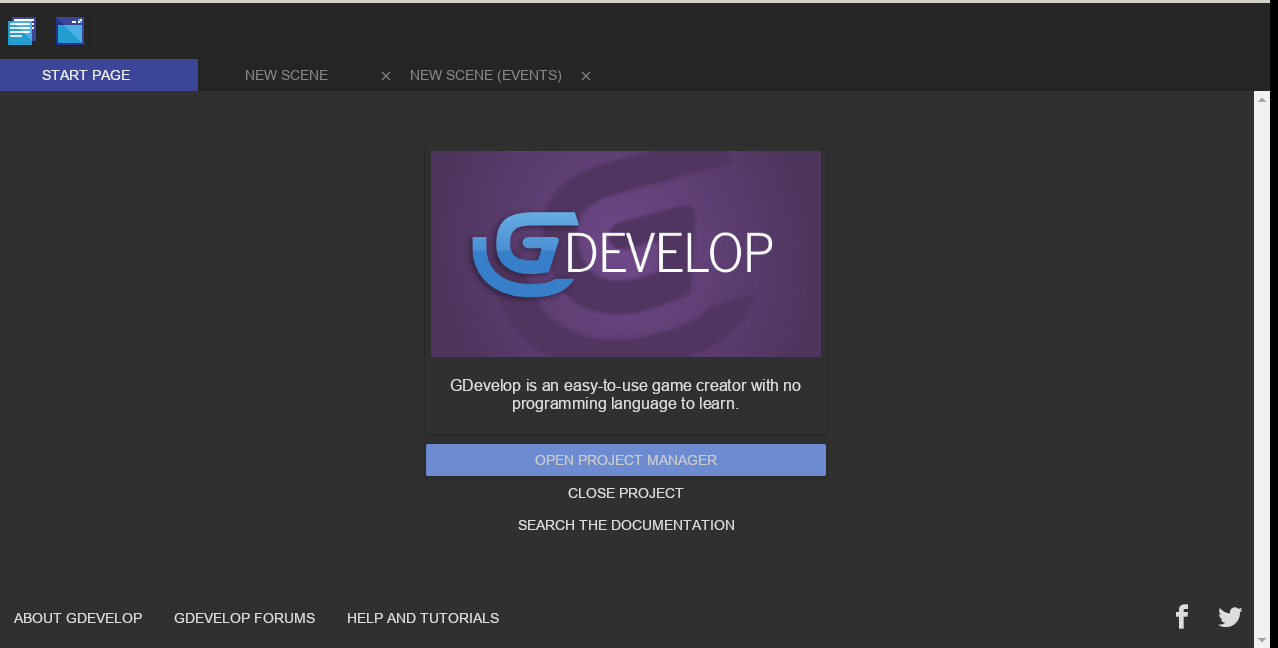Open the project manager toolbar icon
The height and width of the screenshot is (648, 1278).
tap(21, 31)
